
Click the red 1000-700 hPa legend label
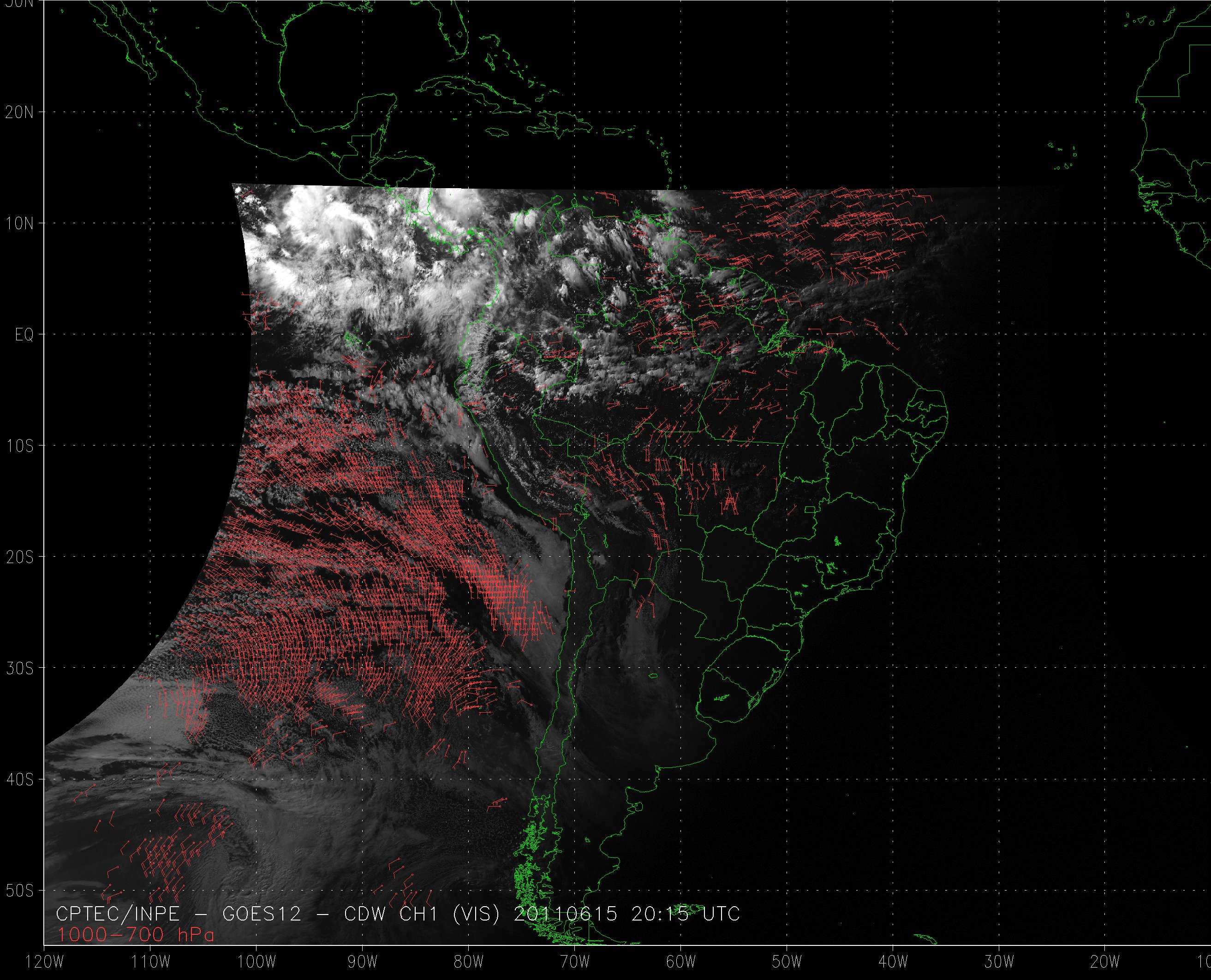(136, 935)
